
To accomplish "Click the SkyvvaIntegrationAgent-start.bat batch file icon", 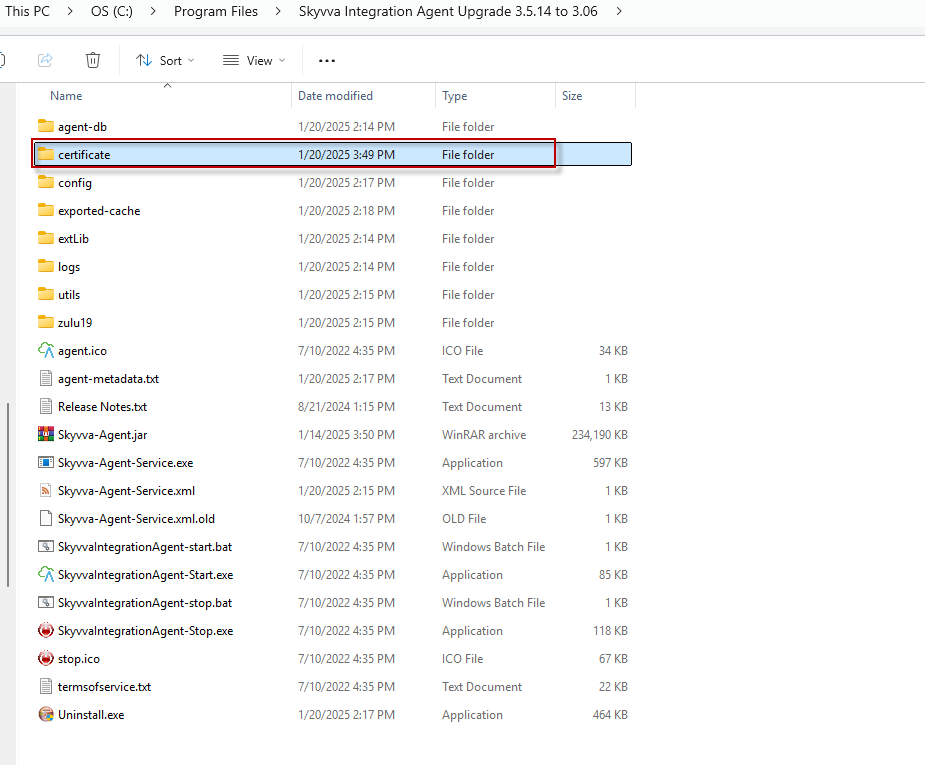I will [x=45, y=547].
